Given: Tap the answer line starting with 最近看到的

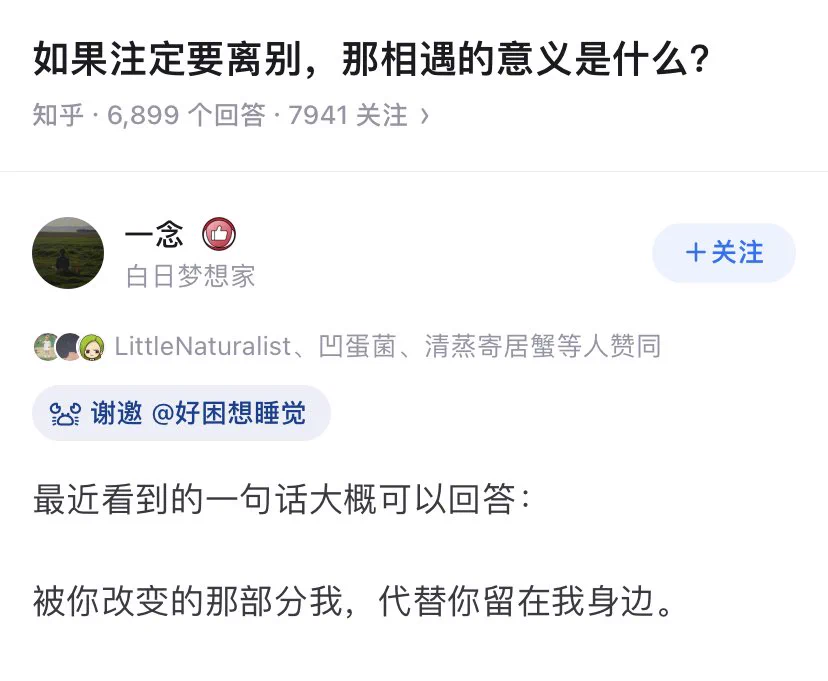Looking at the screenshot, I should click(x=283, y=500).
